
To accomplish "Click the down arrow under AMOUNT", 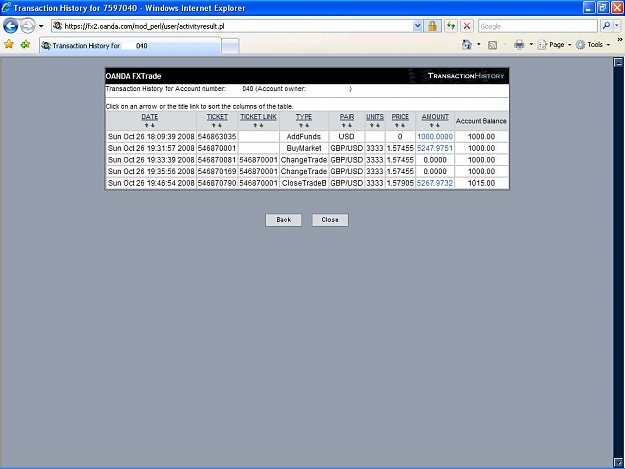I will click(438, 126).
